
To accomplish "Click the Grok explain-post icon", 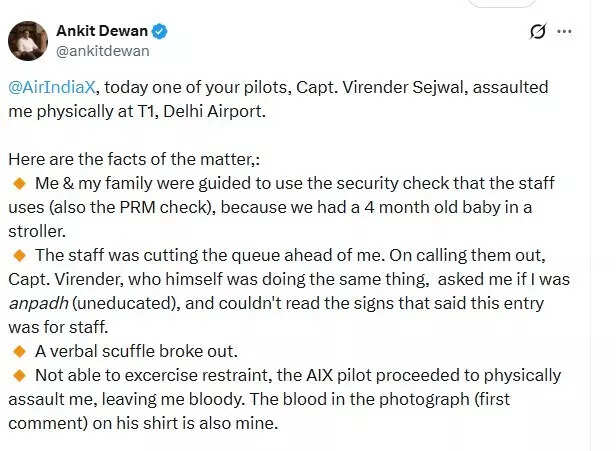I will (x=539, y=31).
